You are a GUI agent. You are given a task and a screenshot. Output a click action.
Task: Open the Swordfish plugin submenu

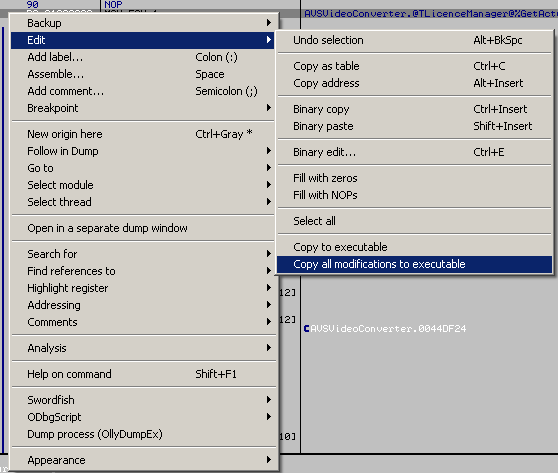[142, 400]
